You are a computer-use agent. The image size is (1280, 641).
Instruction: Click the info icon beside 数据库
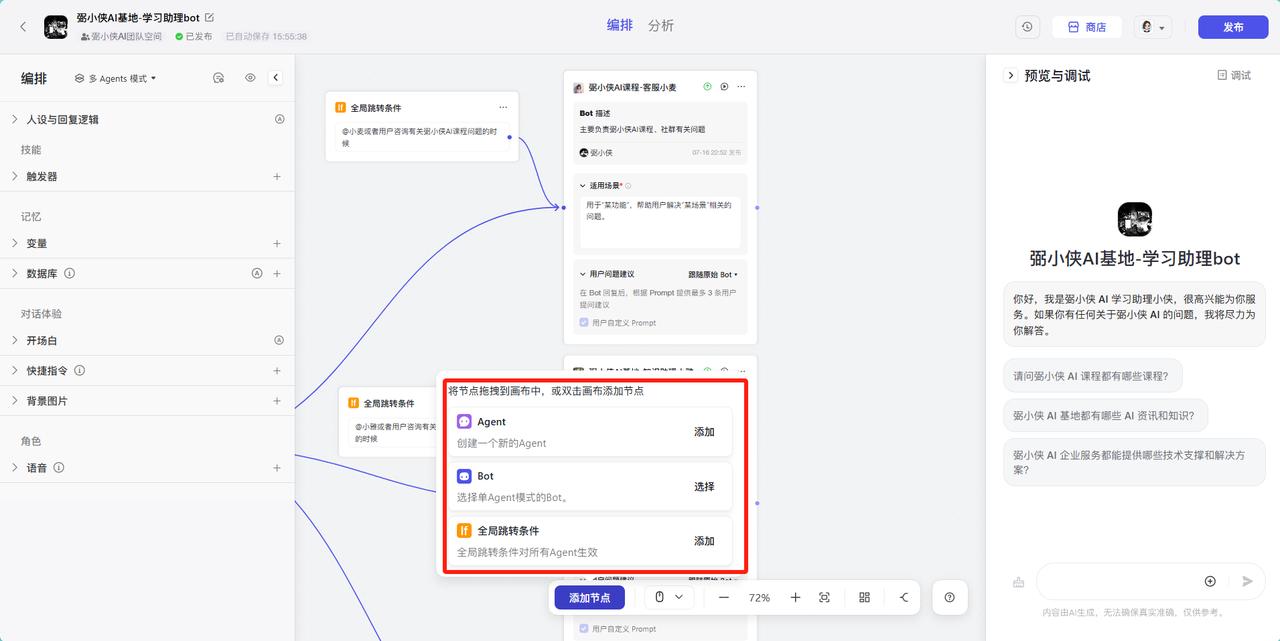coord(70,273)
